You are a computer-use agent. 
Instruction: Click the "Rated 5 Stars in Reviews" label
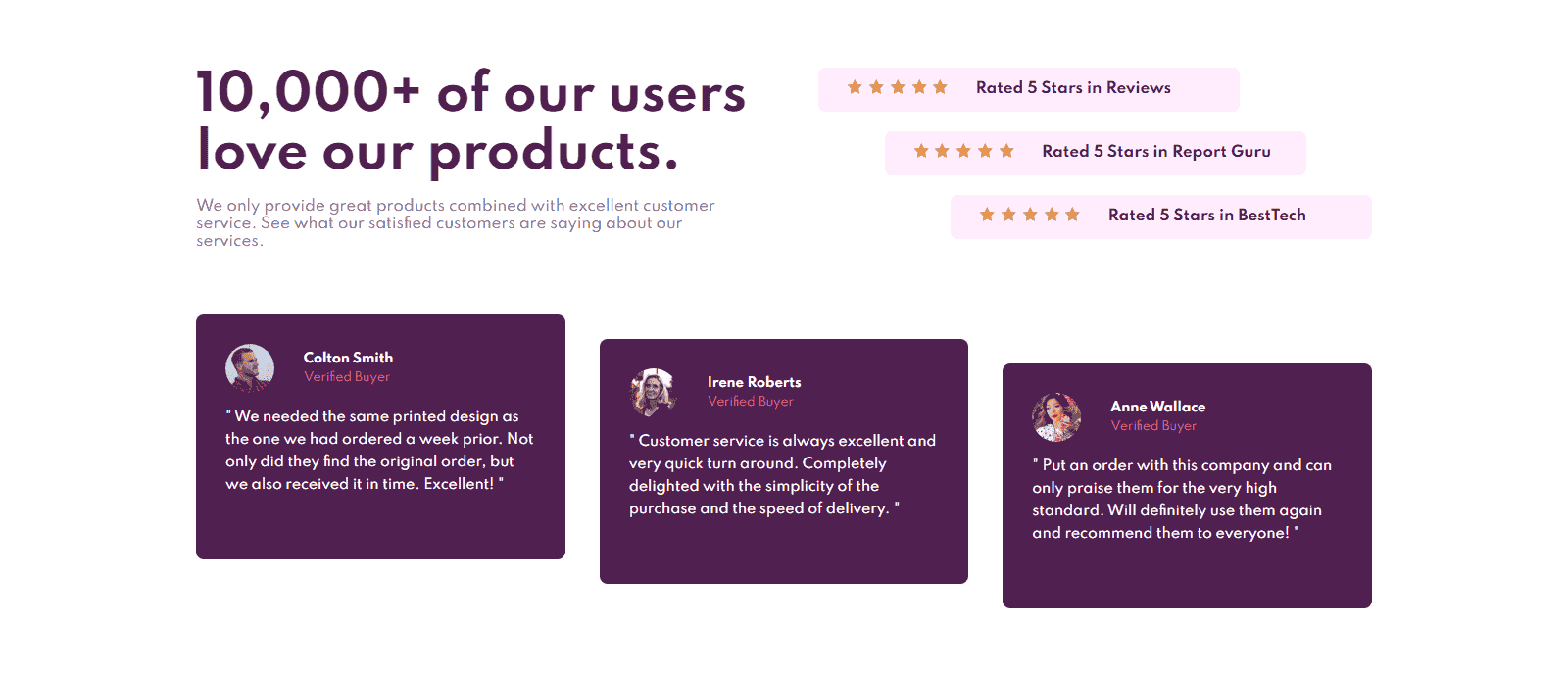pyautogui.click(x=1073, y=88)
